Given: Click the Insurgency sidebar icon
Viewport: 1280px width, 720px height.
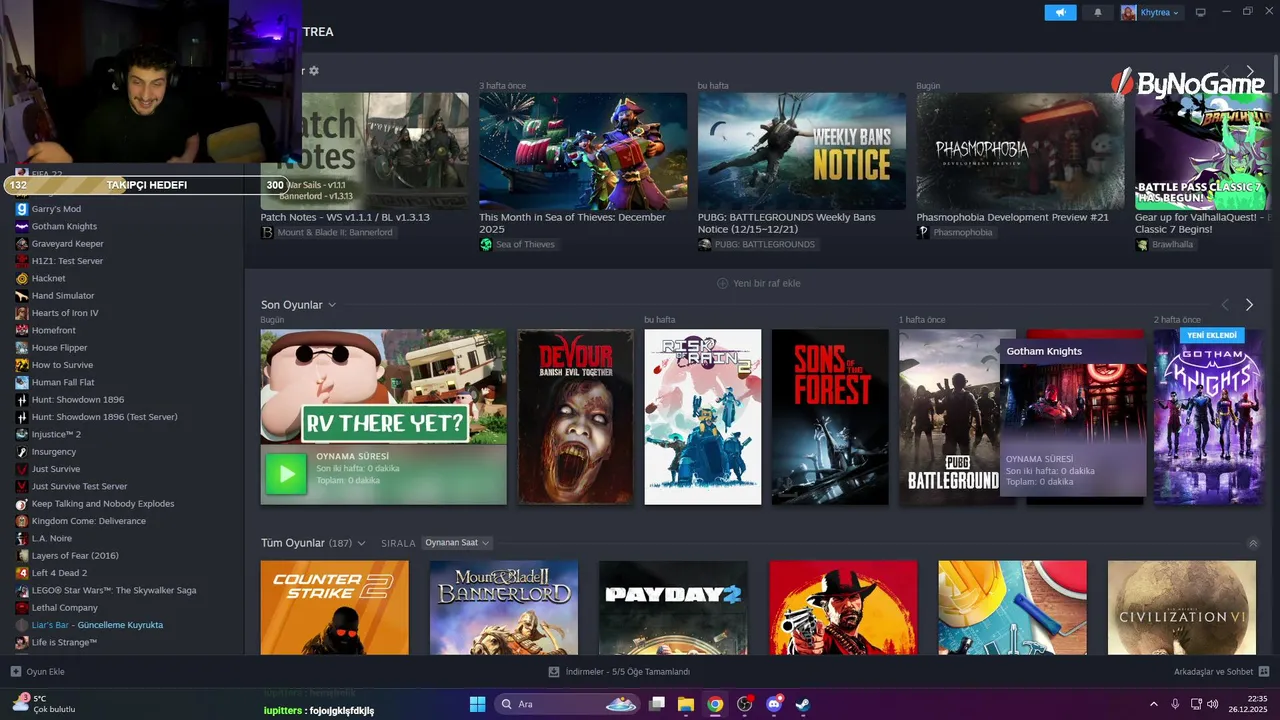Looking at the screenshot, I should 22,452.
